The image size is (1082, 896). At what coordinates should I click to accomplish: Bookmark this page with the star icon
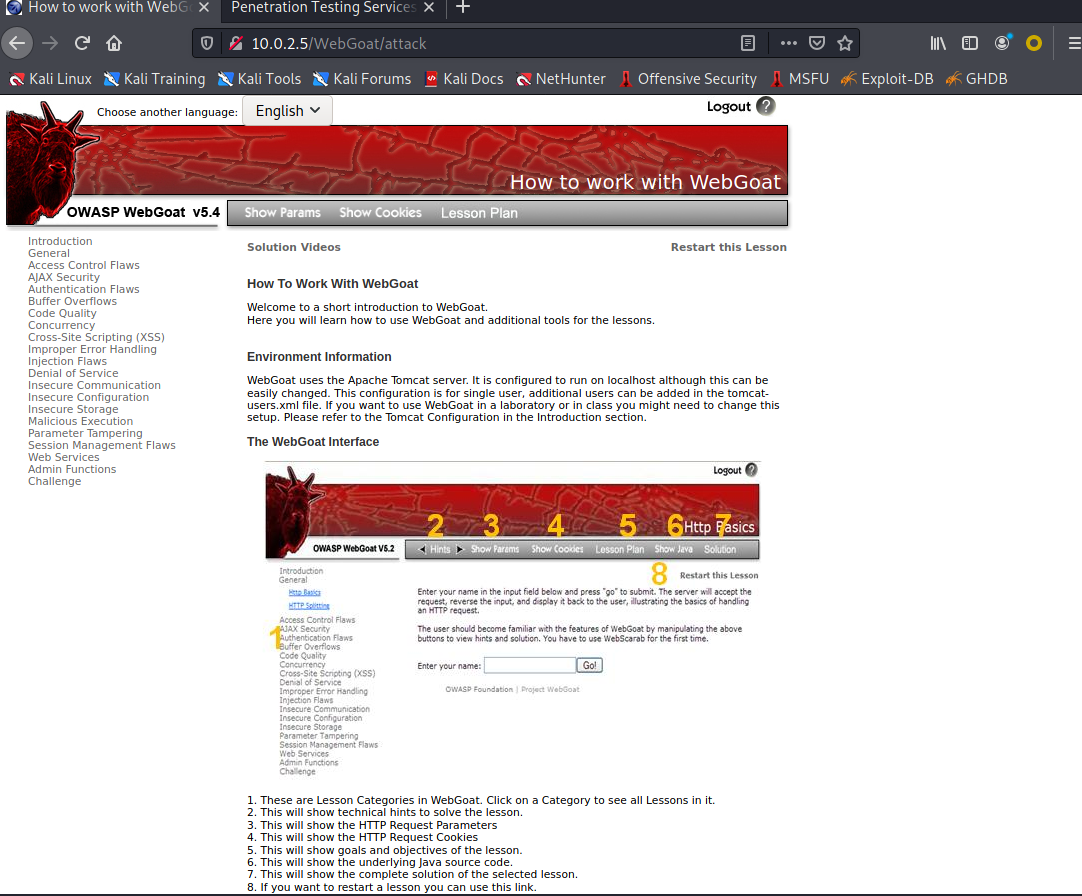pos(845,43)
